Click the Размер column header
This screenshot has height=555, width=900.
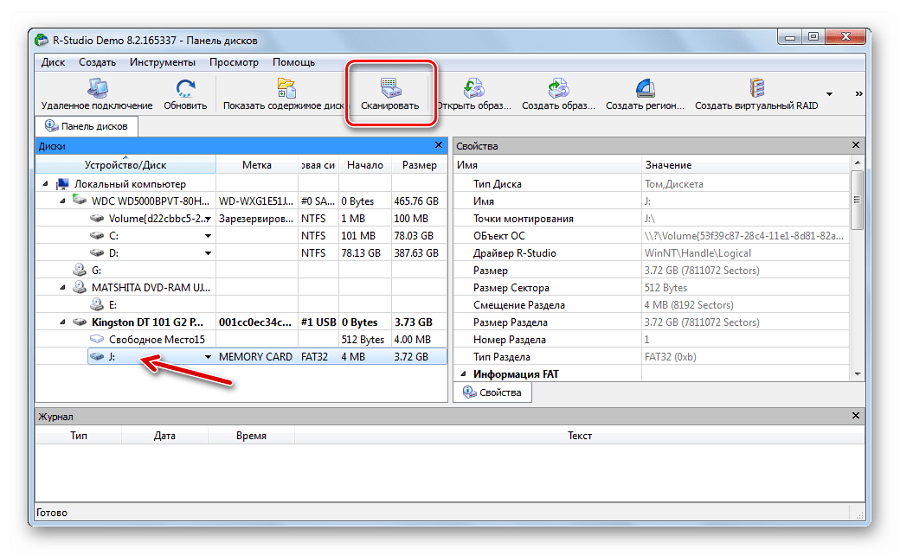click(419, 165)
